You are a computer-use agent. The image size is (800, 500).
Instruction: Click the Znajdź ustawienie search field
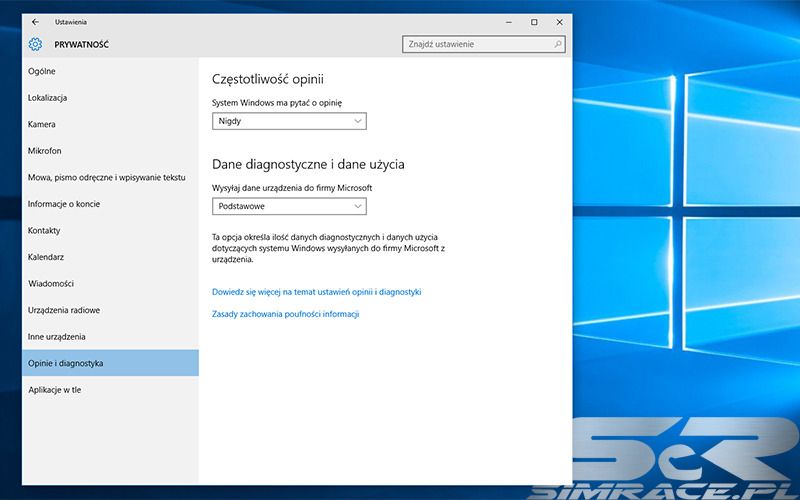point(476,44)
